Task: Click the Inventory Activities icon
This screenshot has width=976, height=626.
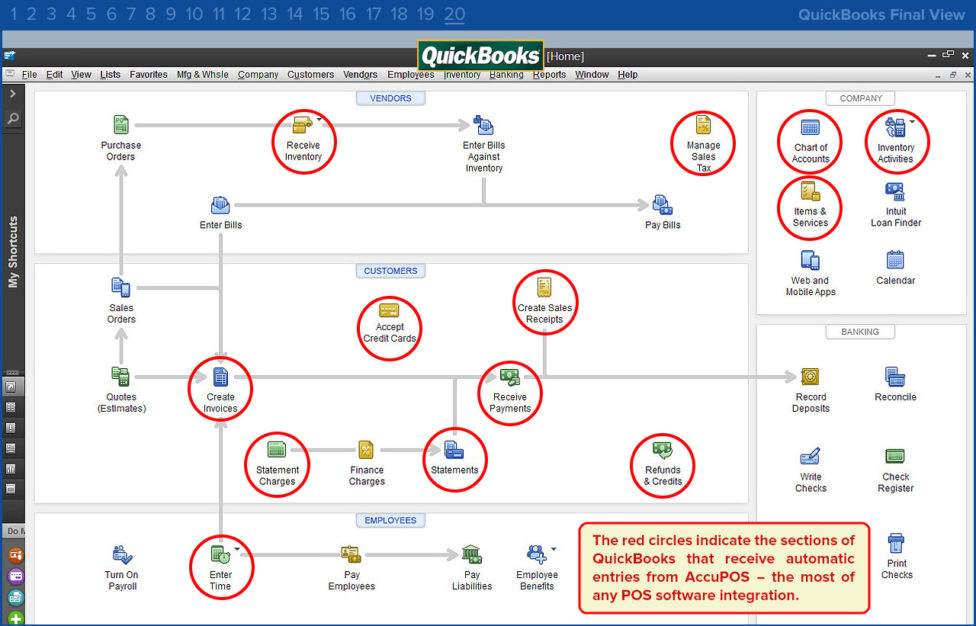Action: 895,128
